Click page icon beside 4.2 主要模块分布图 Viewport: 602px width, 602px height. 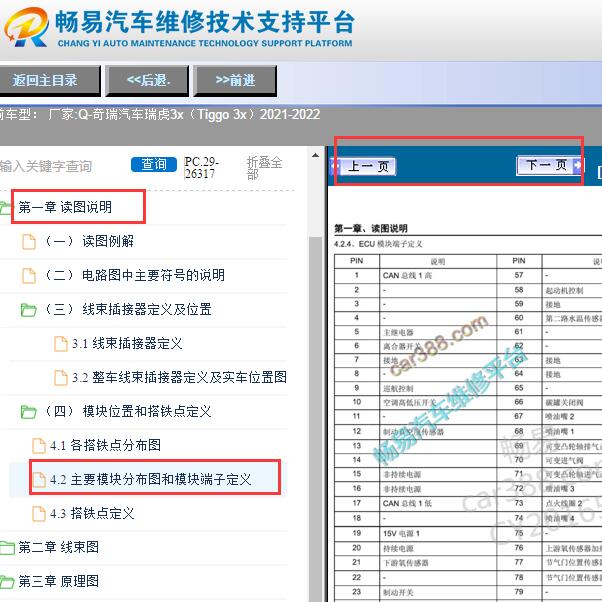(x=39, y=480)
